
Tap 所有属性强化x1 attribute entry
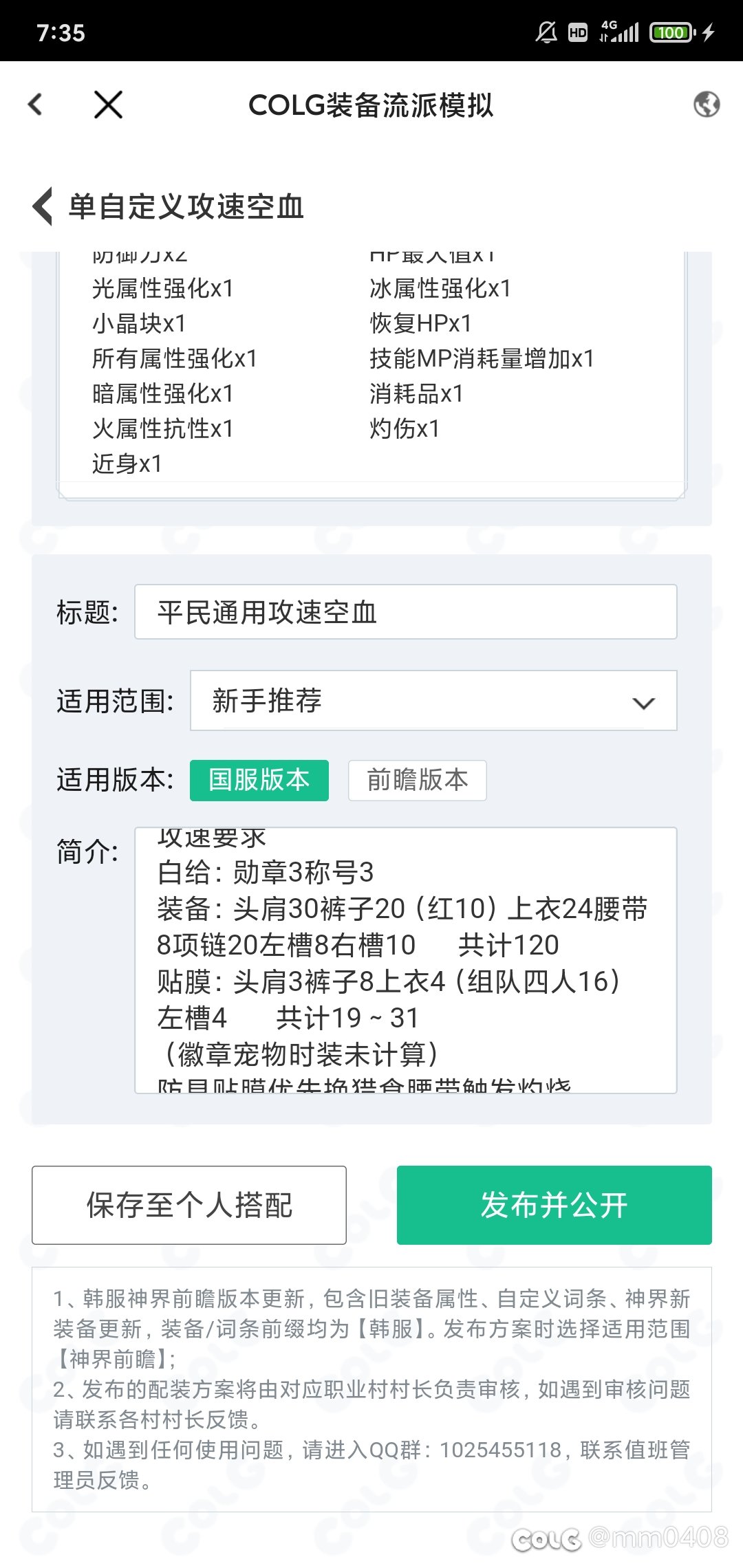[x=175, y=358]
